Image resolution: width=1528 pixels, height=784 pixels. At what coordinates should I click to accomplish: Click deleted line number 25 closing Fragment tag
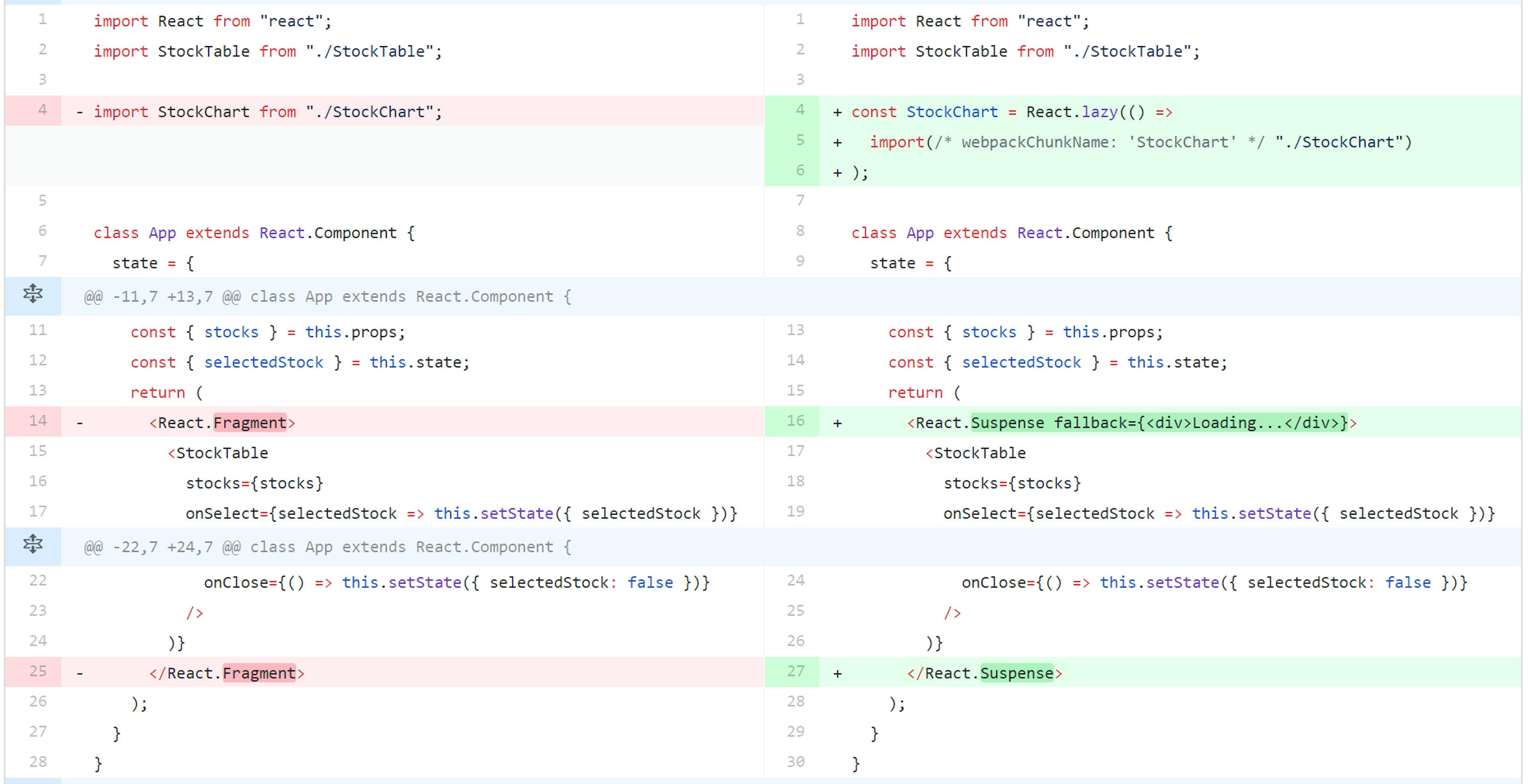38,671
